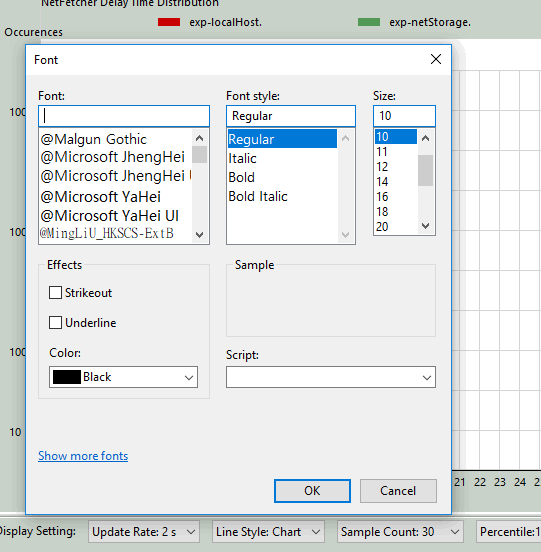541x552 pixels.
Task: Enable the Underline effect checkbox
Action: (55, 322)
